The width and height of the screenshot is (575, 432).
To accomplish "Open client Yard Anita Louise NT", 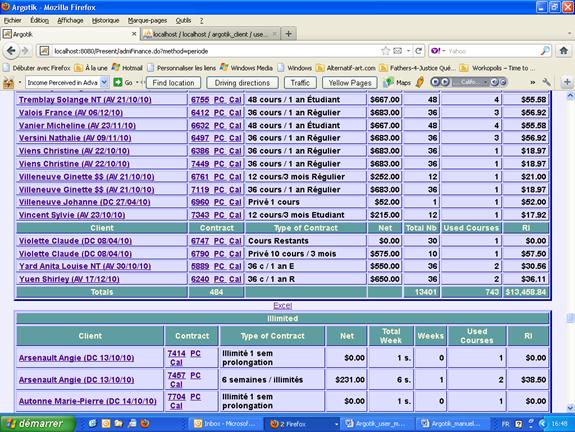I will point(85,266).
